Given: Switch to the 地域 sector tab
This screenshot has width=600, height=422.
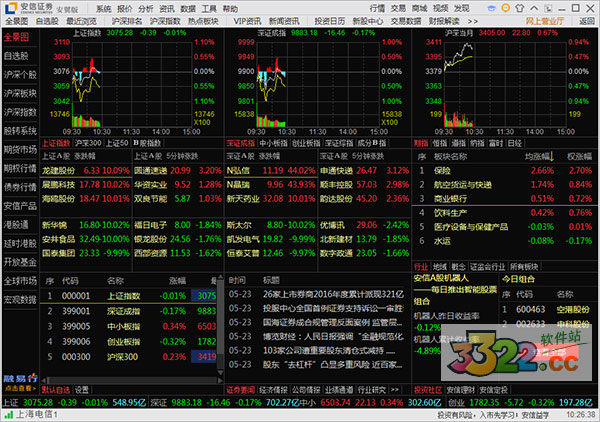Looking at the screenshot, I should click(440, 267).
